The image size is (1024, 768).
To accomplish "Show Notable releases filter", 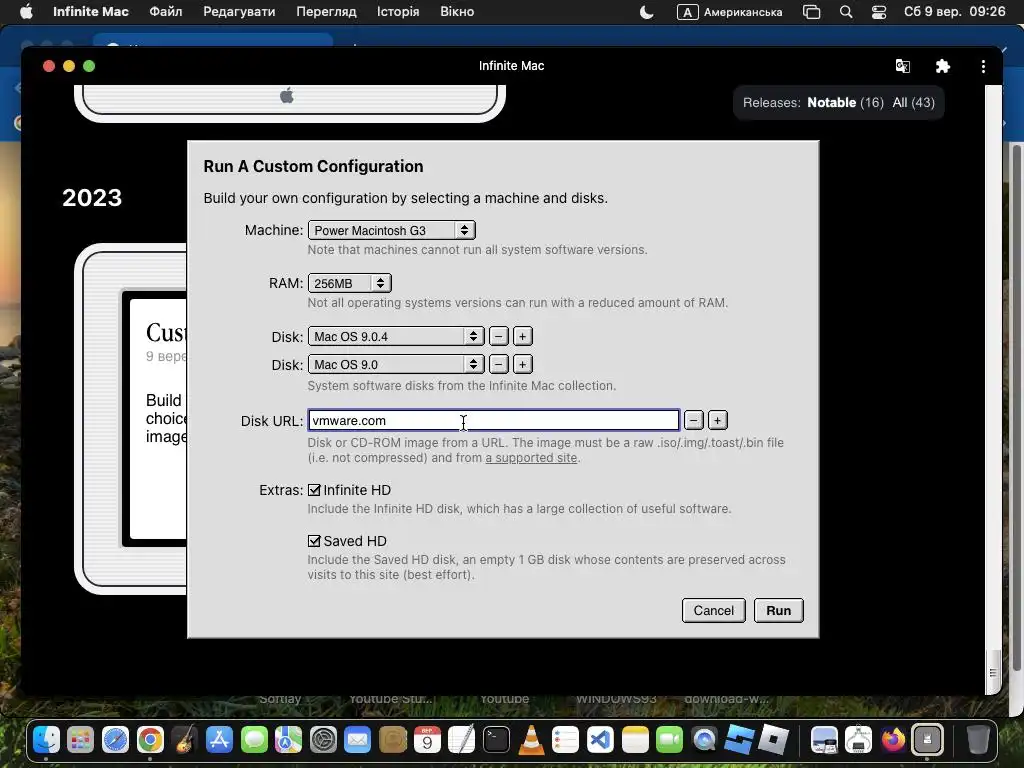I will coord(845,103).
